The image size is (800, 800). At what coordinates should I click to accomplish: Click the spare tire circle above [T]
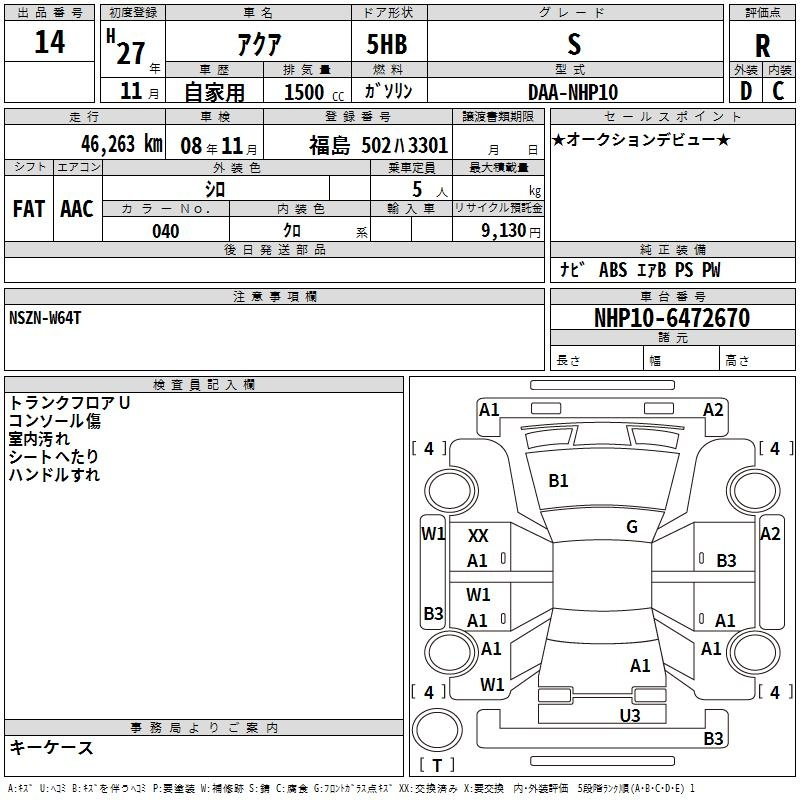pyautogui.click(x=437, y=730)
